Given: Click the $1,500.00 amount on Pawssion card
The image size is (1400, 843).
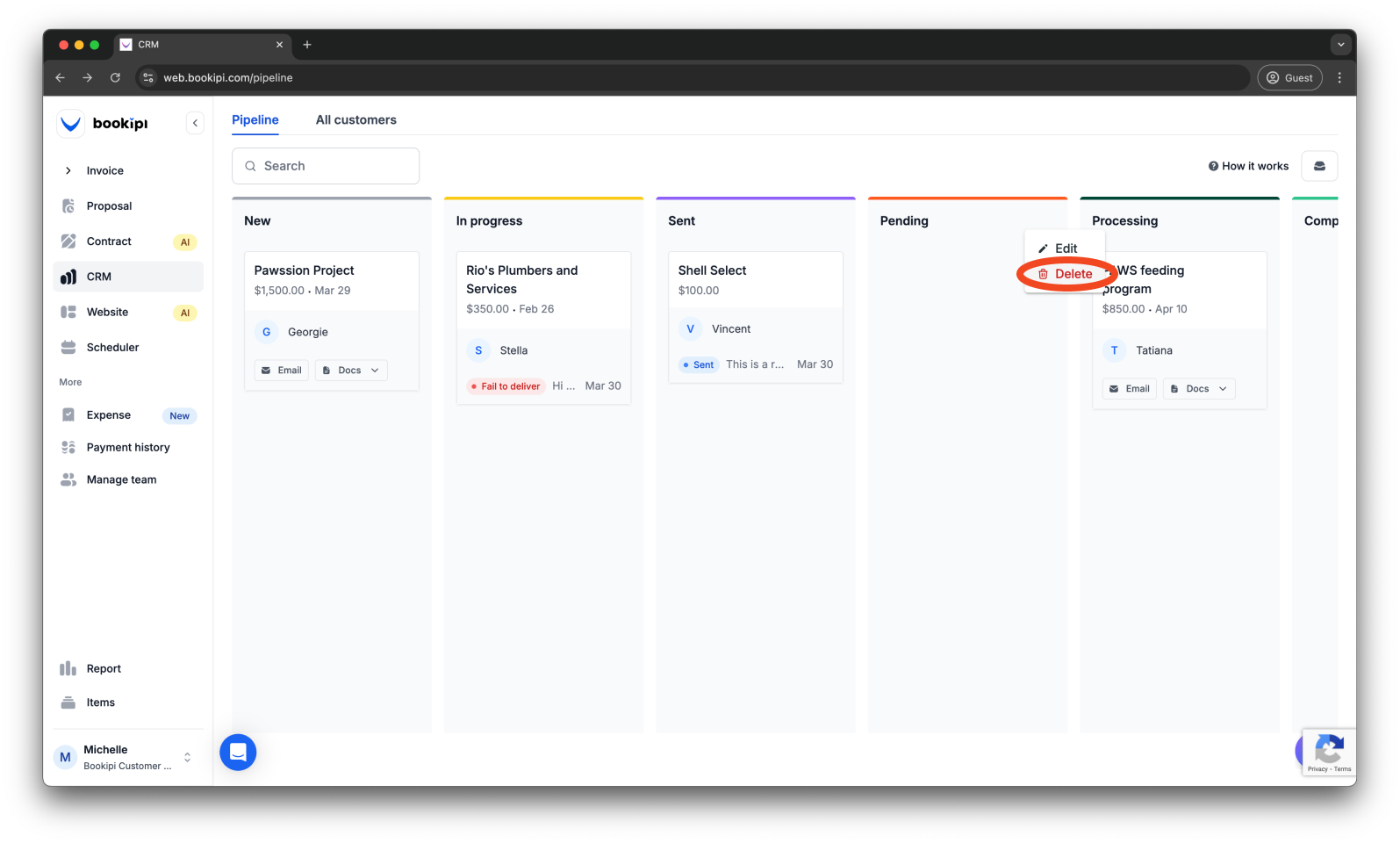Looking at the screenshot, I should [x=279, y=291].
